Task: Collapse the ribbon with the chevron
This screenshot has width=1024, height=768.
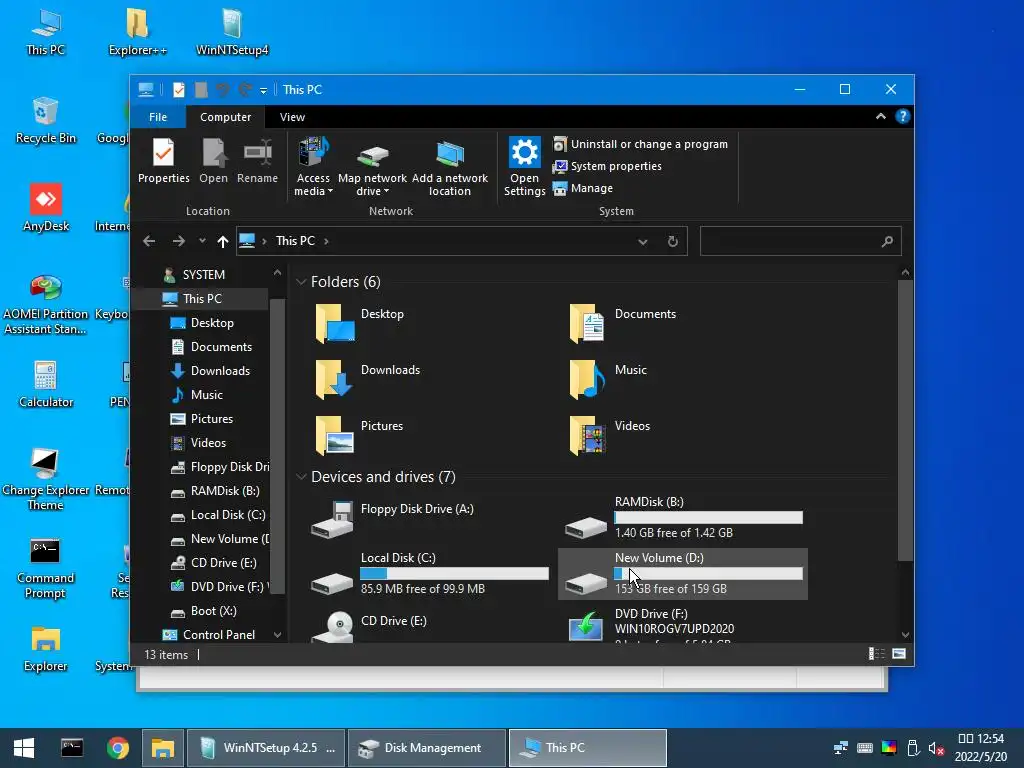Action: pos(880,116)
